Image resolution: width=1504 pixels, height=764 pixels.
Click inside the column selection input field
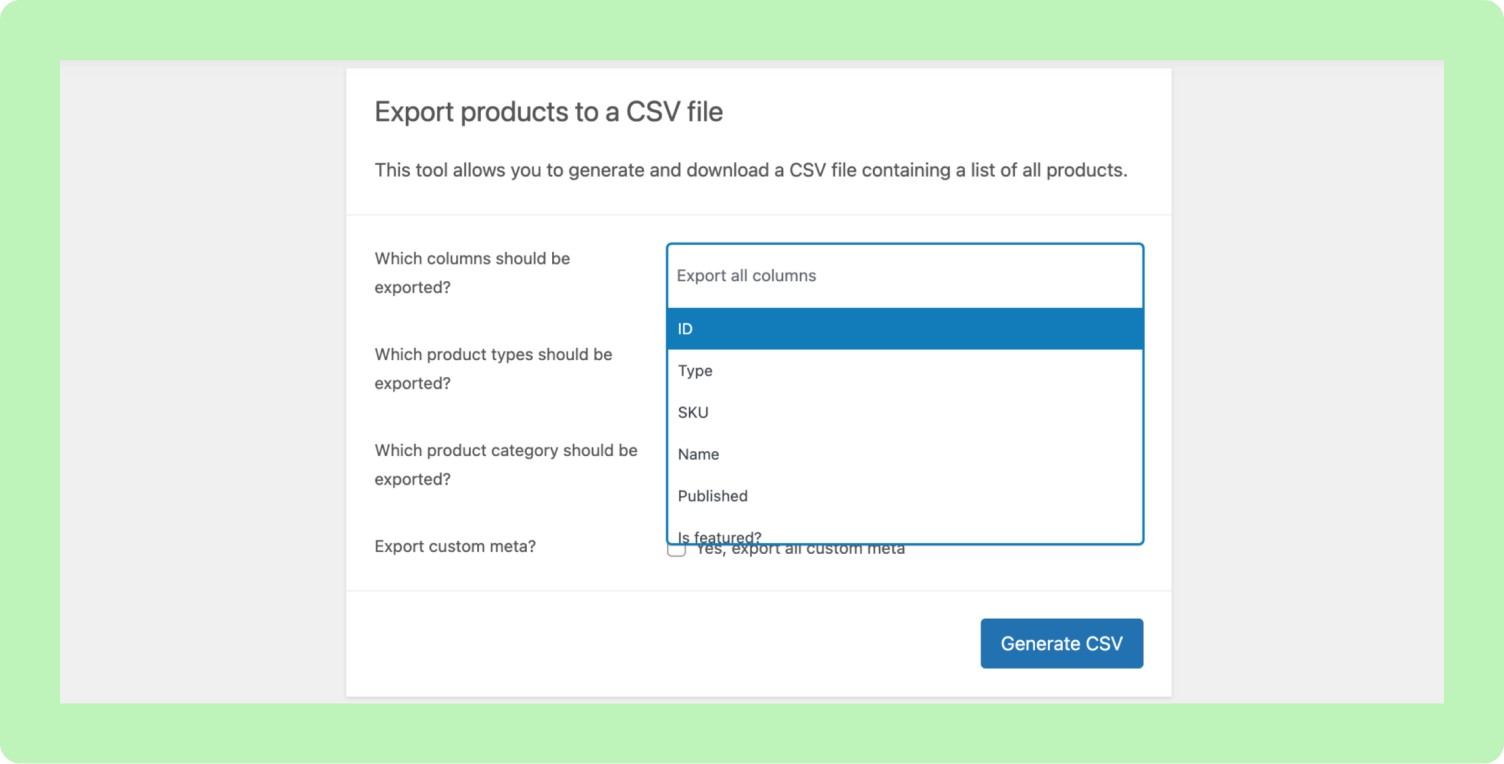[x=904, y=275]
